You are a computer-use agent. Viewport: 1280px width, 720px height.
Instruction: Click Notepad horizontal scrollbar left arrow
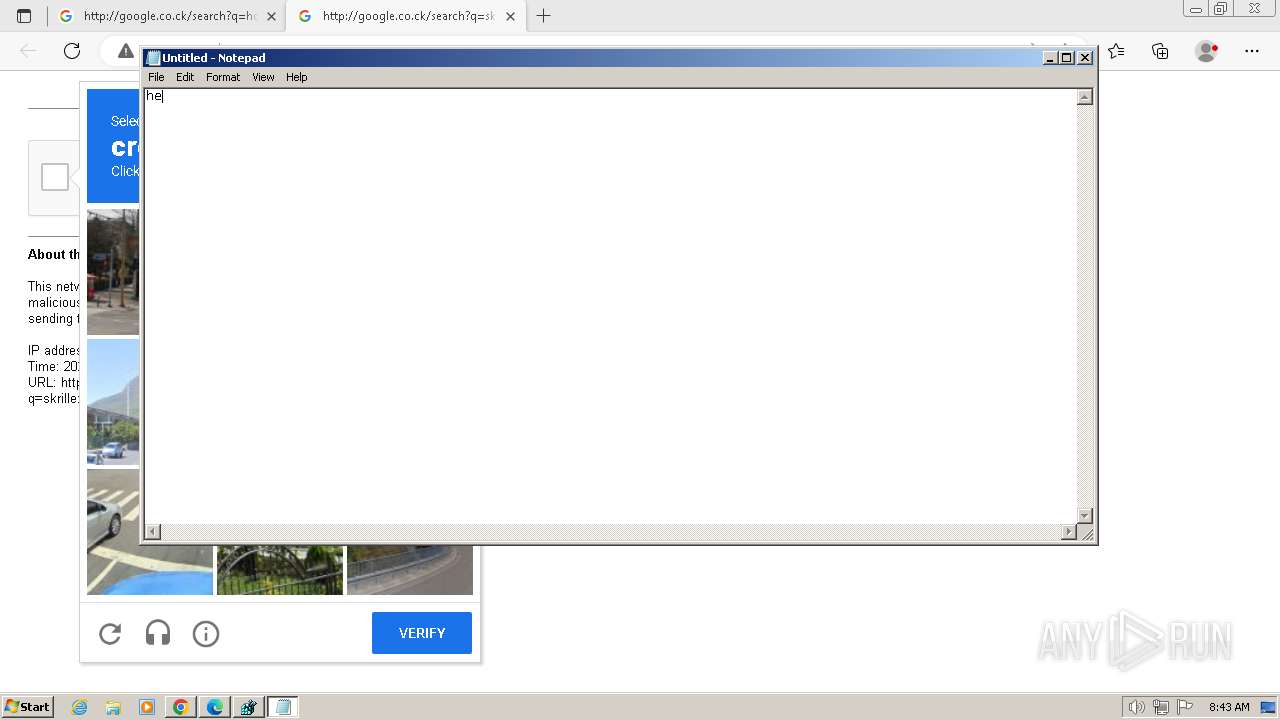[153, 532]
